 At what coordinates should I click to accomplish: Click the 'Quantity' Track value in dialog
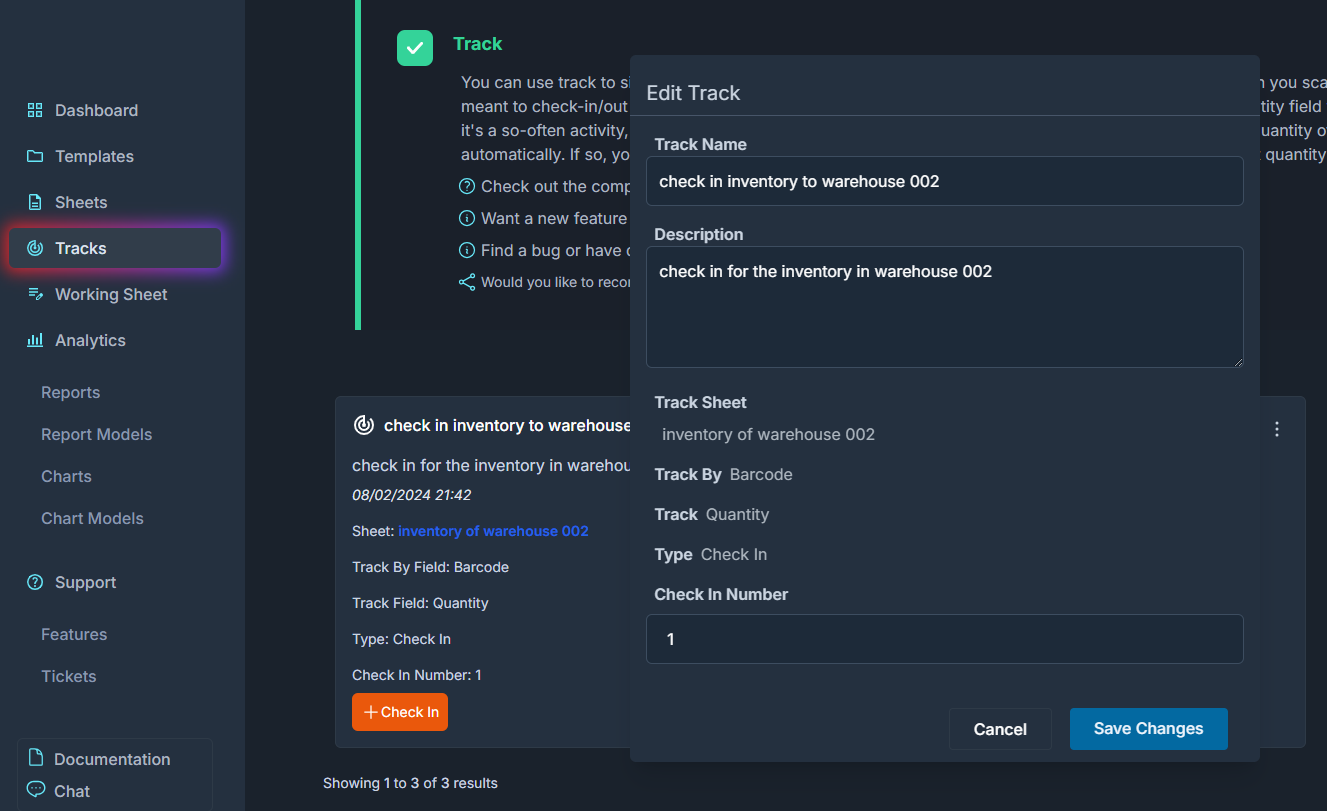[737, 514]
